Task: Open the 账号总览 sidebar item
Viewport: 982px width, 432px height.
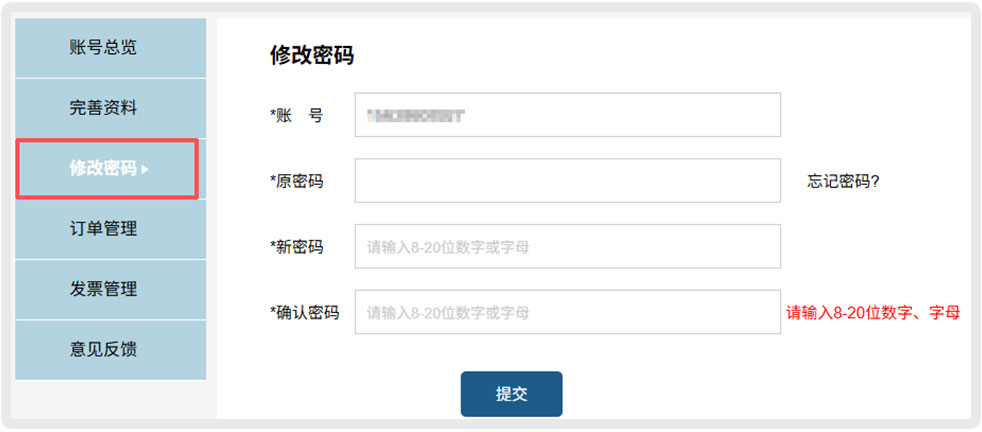Action: (103, 47)
